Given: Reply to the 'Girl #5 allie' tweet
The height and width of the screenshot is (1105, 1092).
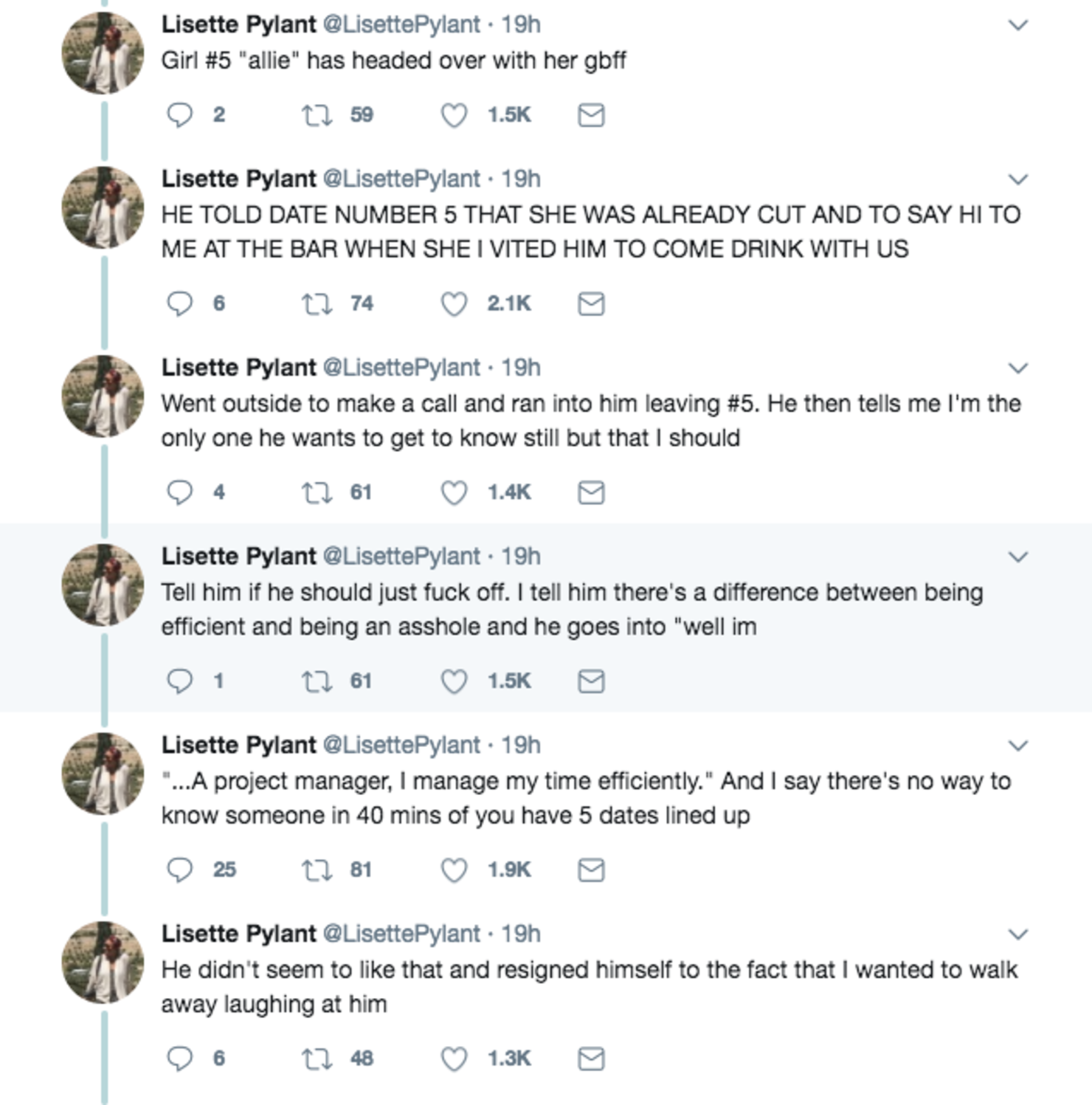Looking at the screenshot, I should (179, 115).
